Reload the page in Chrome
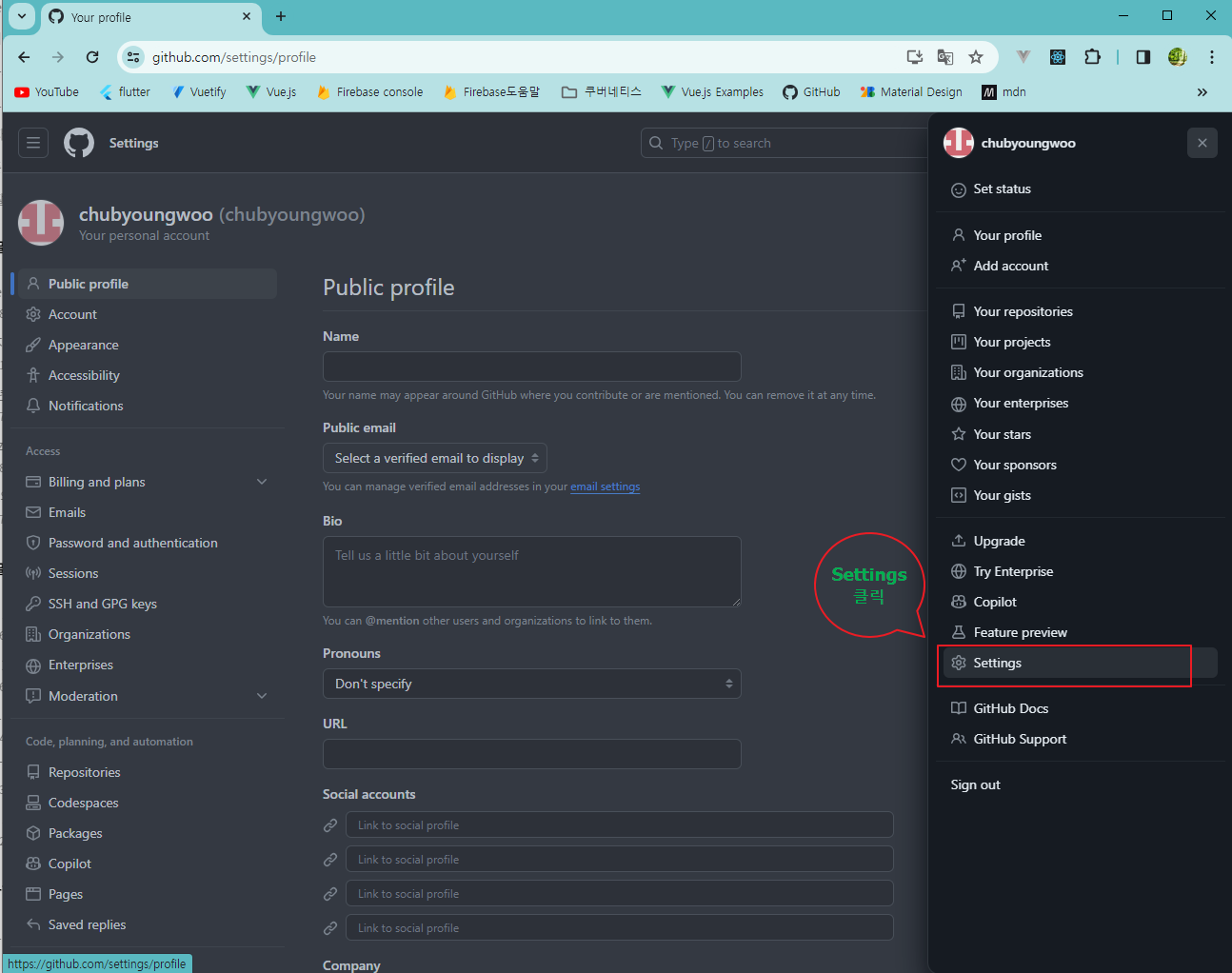Image resolution: width=1232 pixels, height=973 pixels. [92, 57]
